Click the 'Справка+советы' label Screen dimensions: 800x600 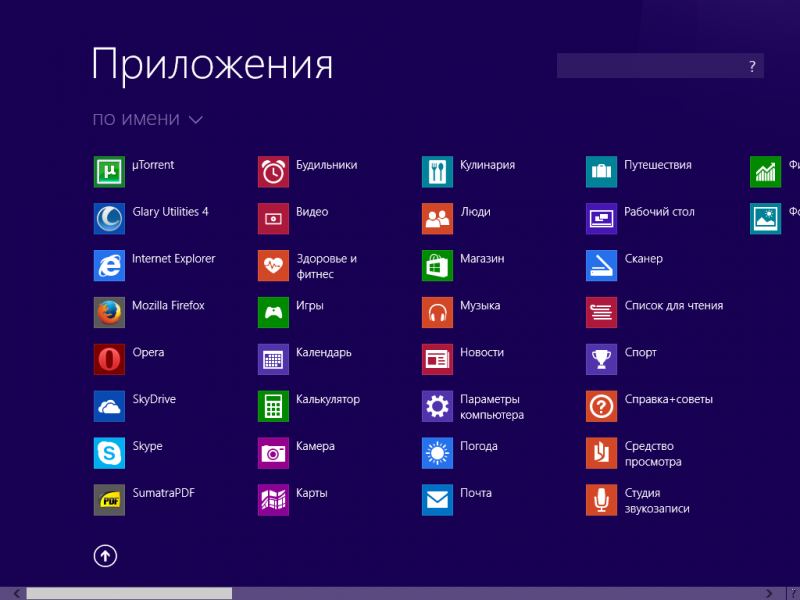(669, 399)
